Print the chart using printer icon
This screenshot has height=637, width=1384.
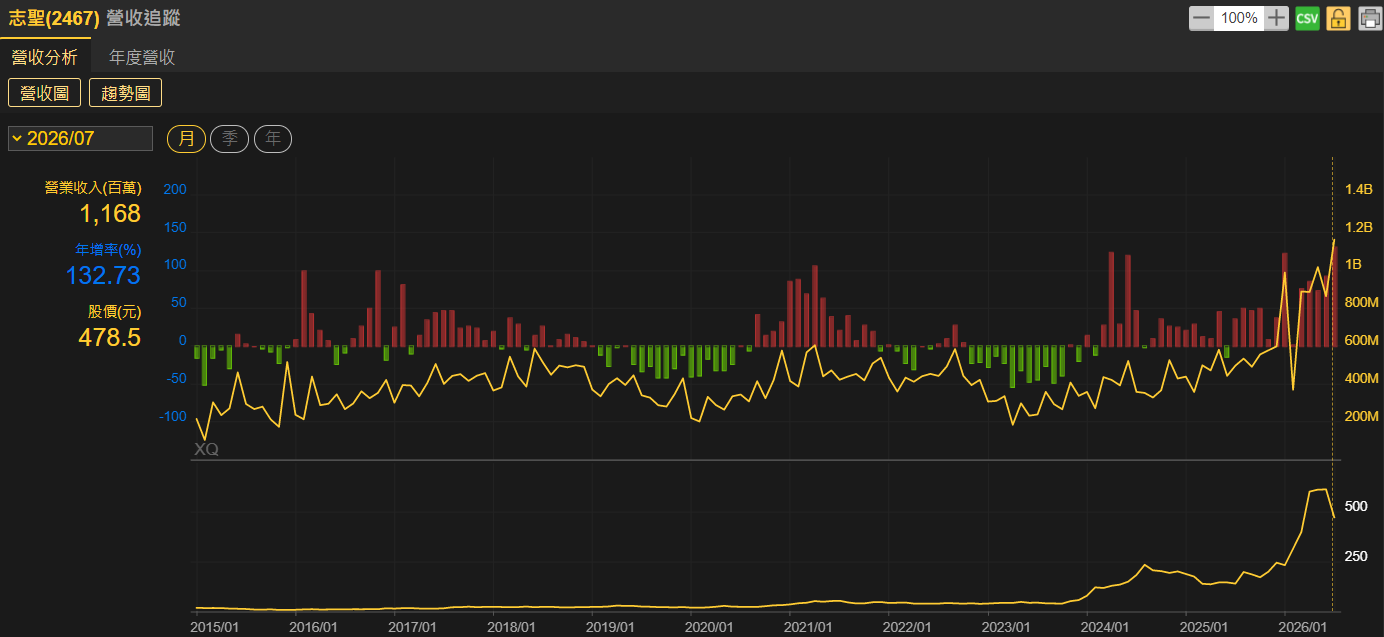(1369, 18)
